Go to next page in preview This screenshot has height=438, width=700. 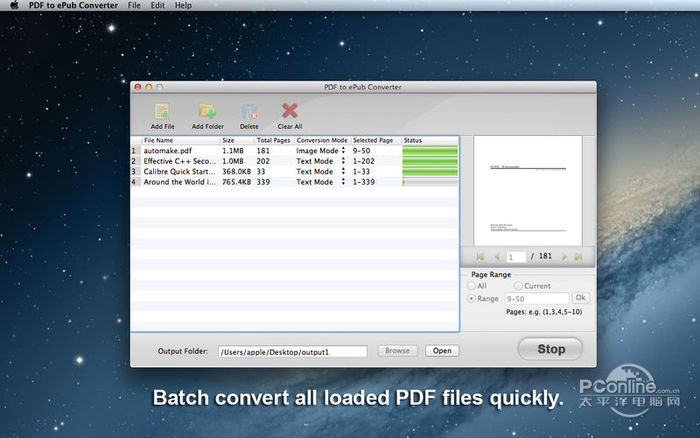click(564, 257)
